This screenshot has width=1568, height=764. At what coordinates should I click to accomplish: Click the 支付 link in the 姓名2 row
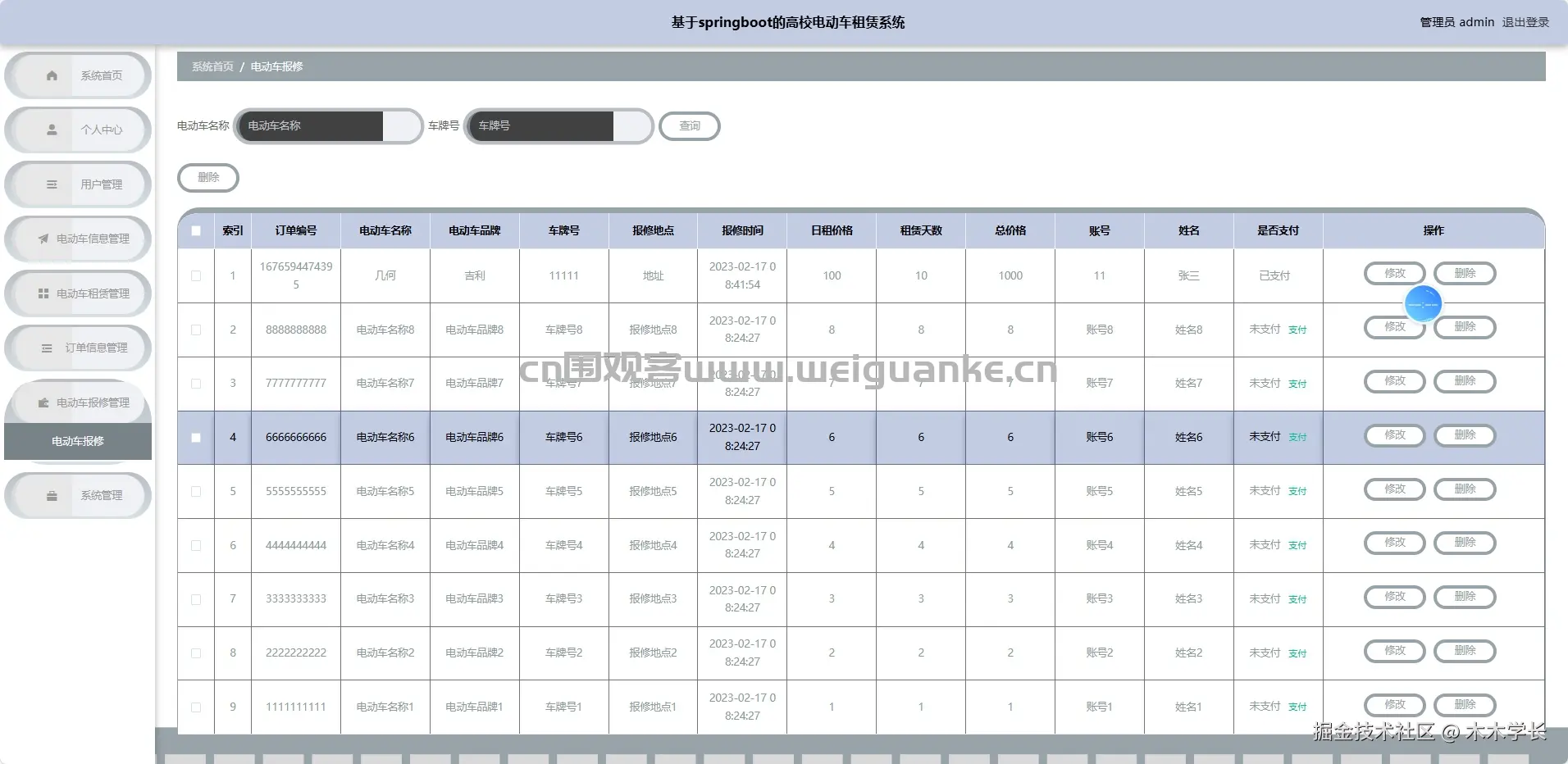pyautogui.click(x=1297, y=653)
